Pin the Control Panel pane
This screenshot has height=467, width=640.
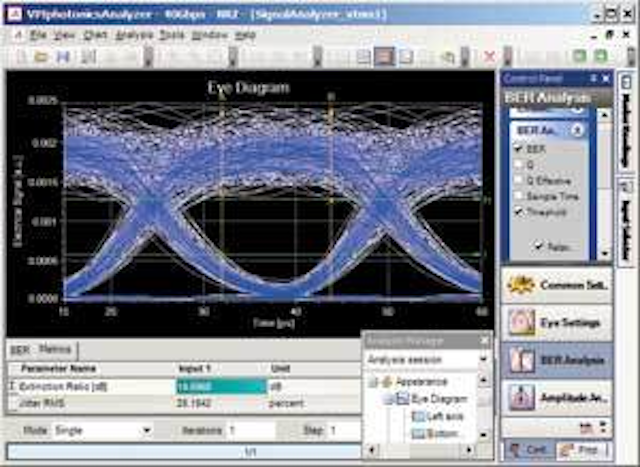(594, 78)
